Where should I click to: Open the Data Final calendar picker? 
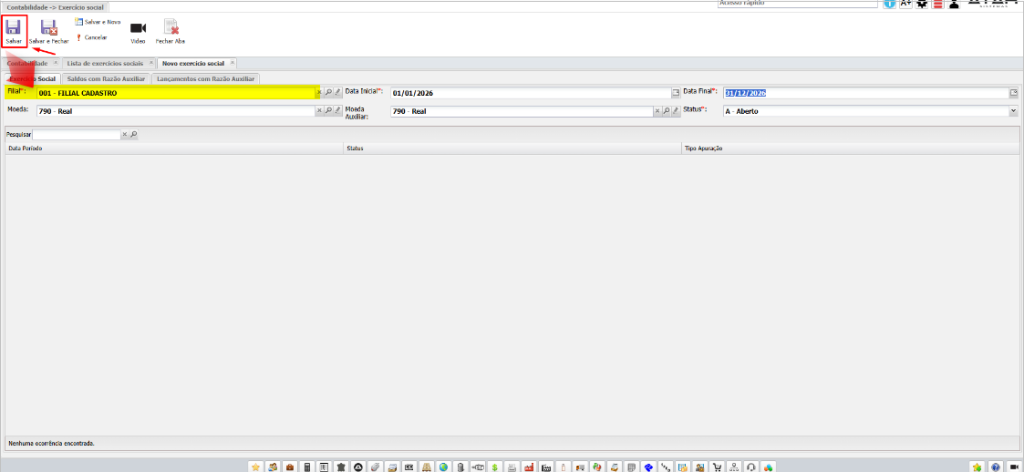pos(1013,92)
